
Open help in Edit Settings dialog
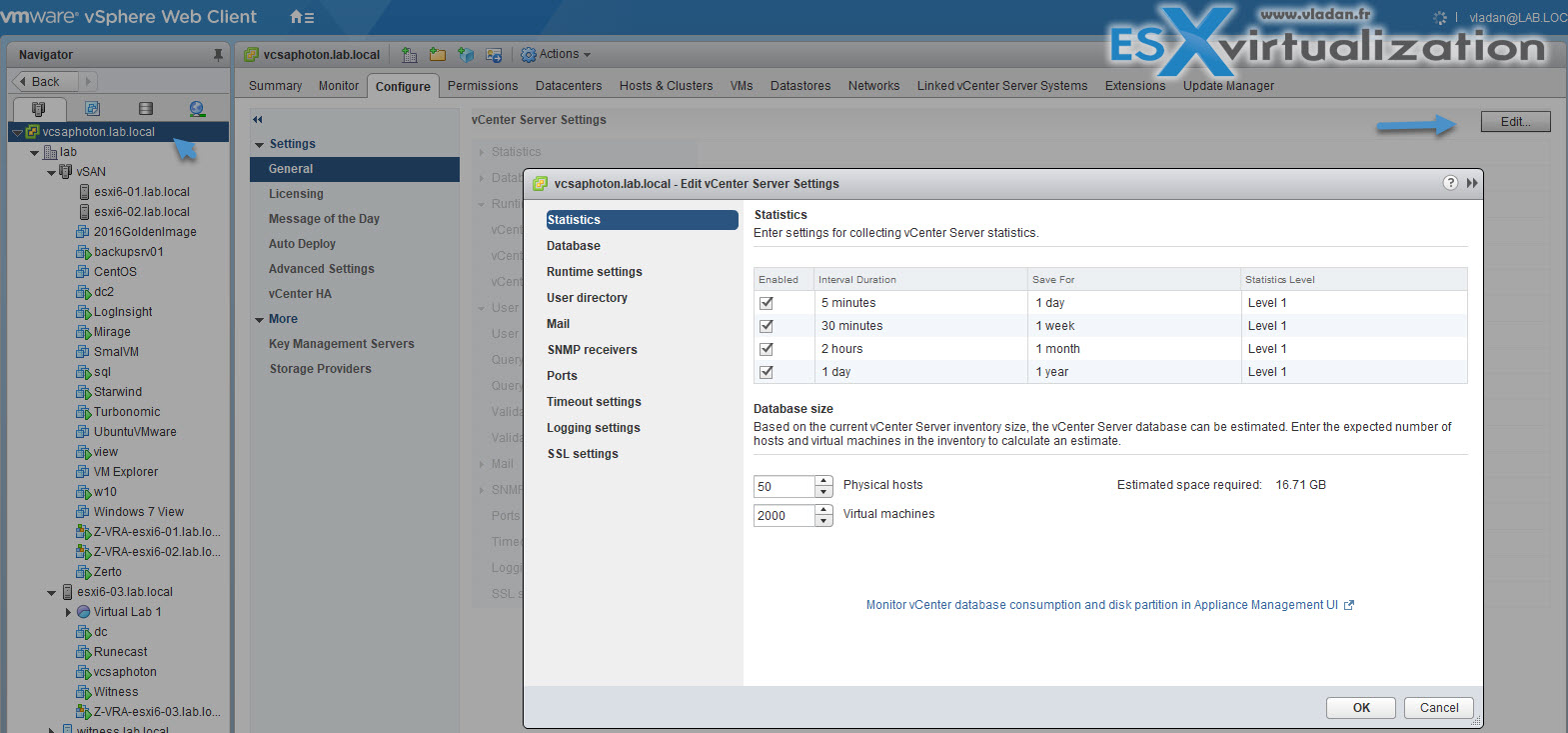(1450, 183)
